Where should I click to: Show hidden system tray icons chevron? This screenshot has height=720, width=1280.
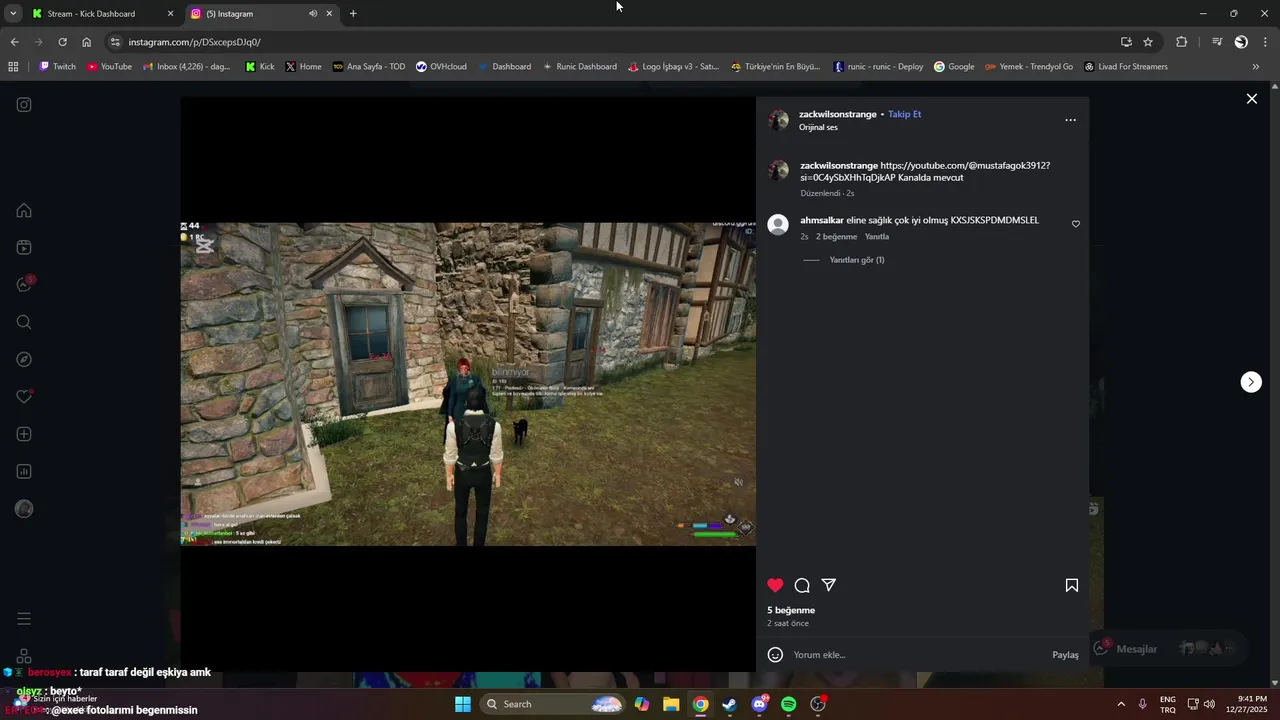pos(1120,704)
